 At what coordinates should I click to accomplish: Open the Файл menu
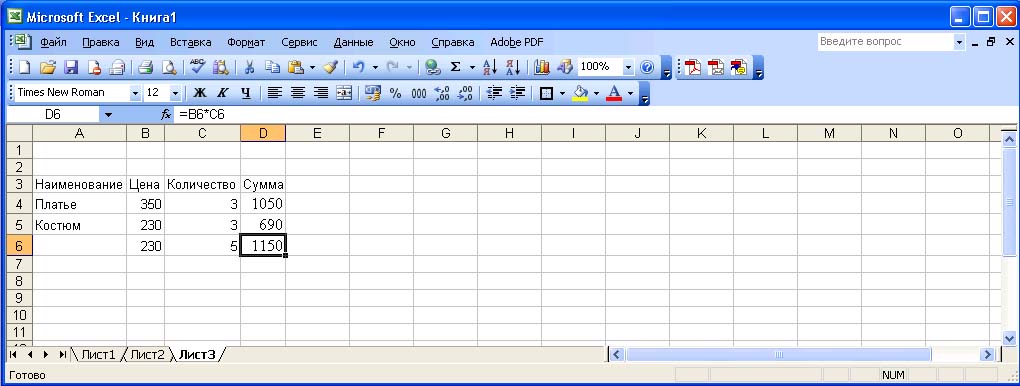[53, 42]
